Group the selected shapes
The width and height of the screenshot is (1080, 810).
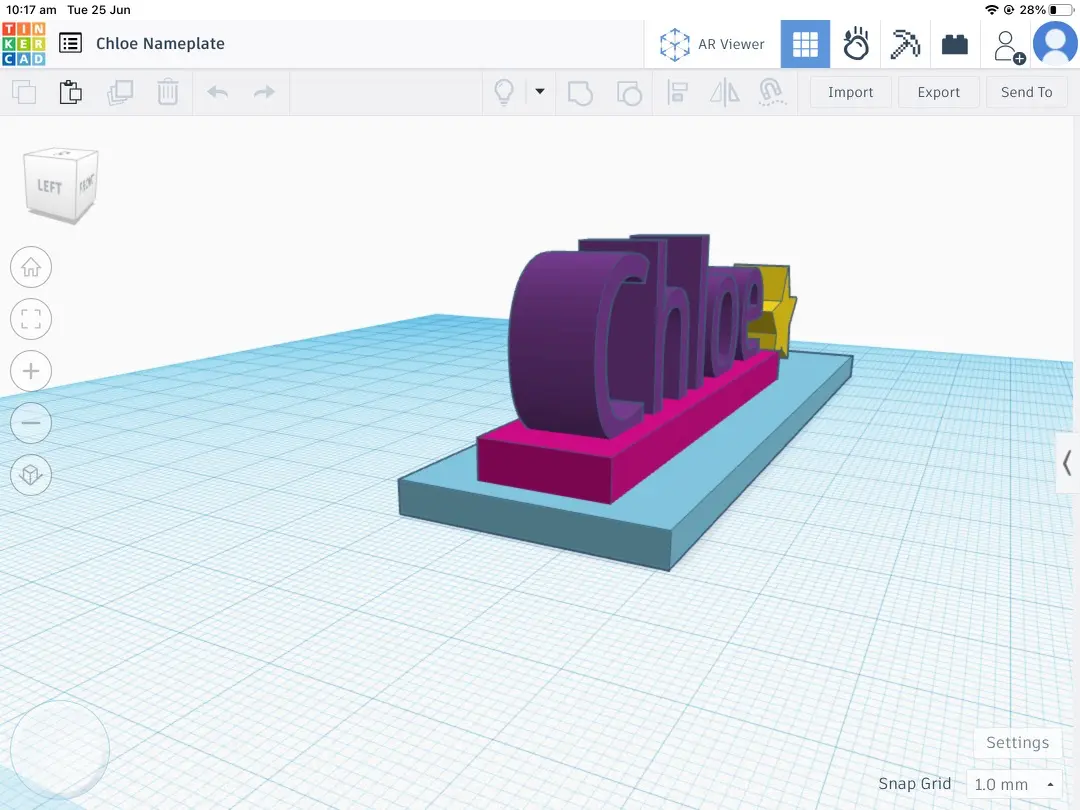pyautogui.click(x=580, y=93)
